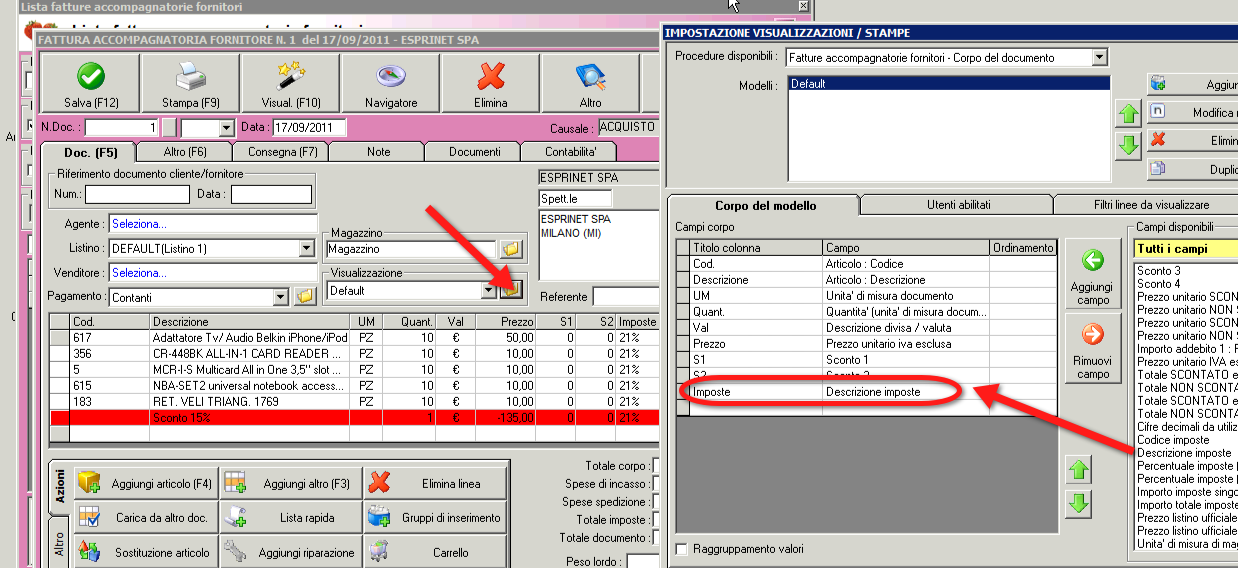The image size is (1238, 568).
Task: Click Aggiungi altro (F3) button
Action: 291,484
